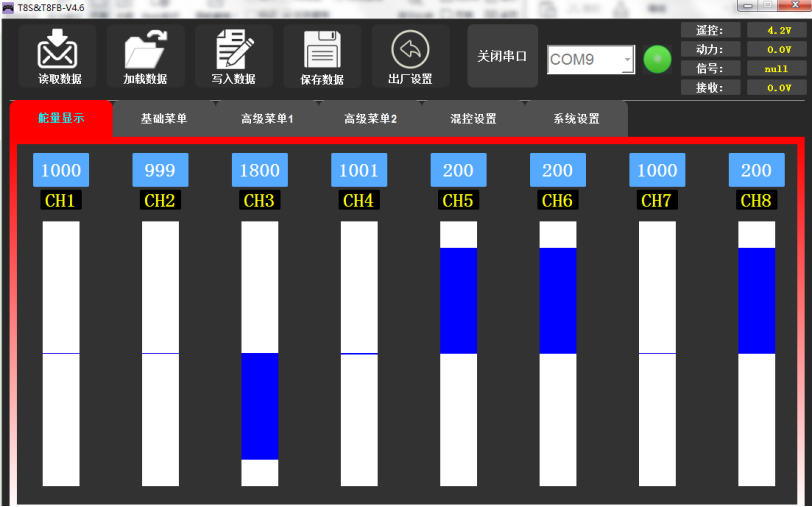This screenshot has width=812, height=507.
Task: Click the Load Data (加载数据) folder icon
Action: [145, 50]
